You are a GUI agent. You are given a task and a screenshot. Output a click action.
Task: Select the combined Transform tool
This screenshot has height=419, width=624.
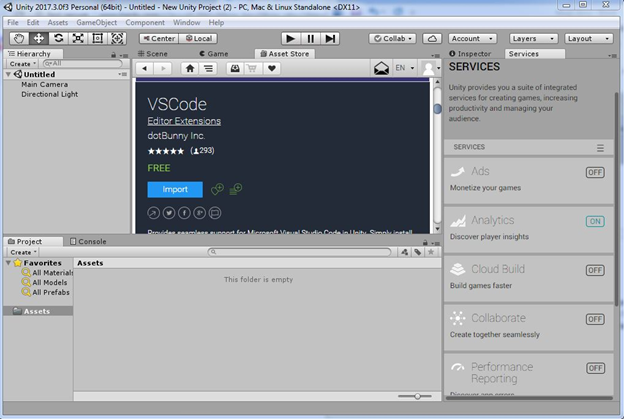pyautogui.click(x=117, y=39)
